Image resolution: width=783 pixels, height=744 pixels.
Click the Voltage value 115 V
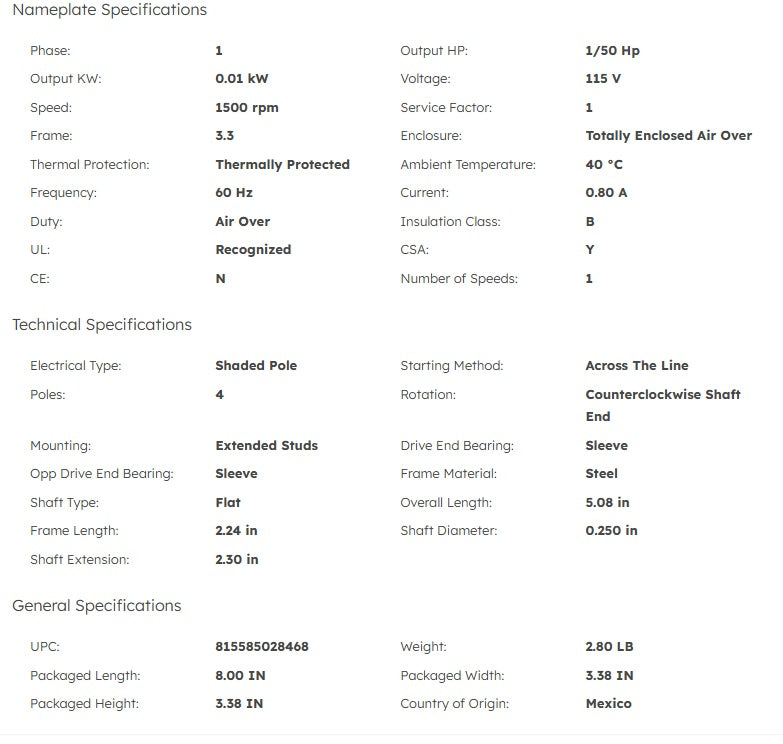603,79
